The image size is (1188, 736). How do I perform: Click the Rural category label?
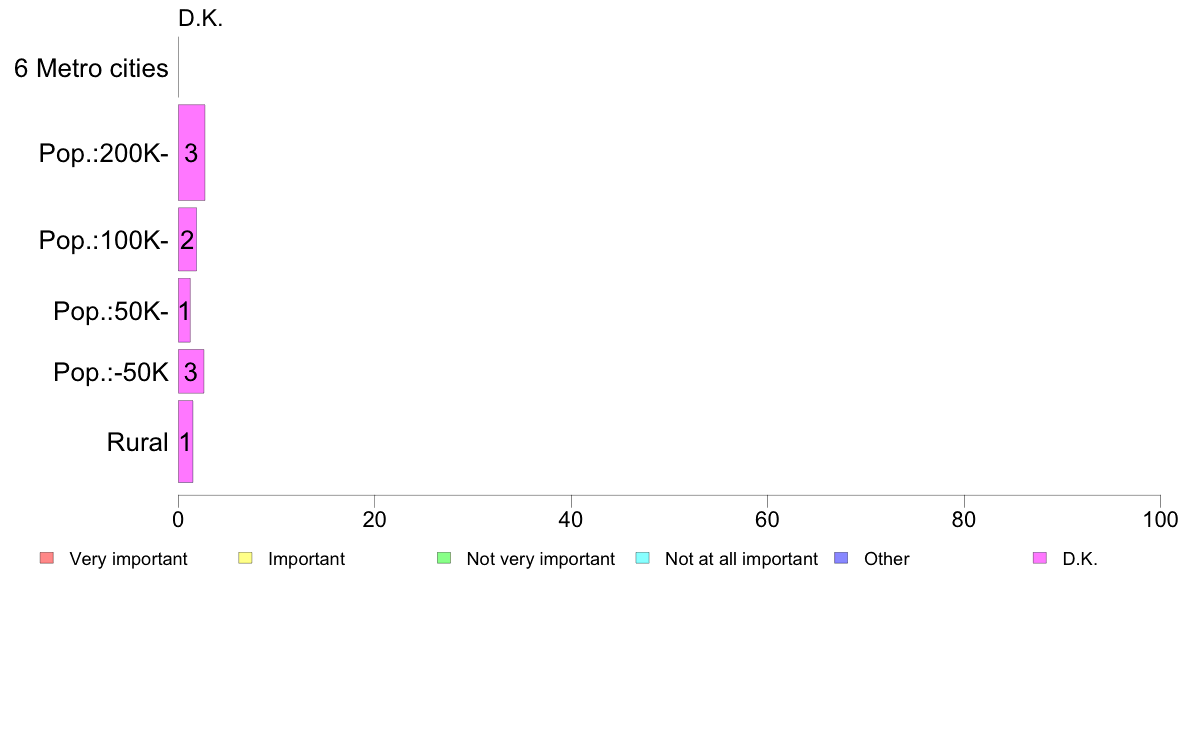pyautogui.click(x=137, y=442)
